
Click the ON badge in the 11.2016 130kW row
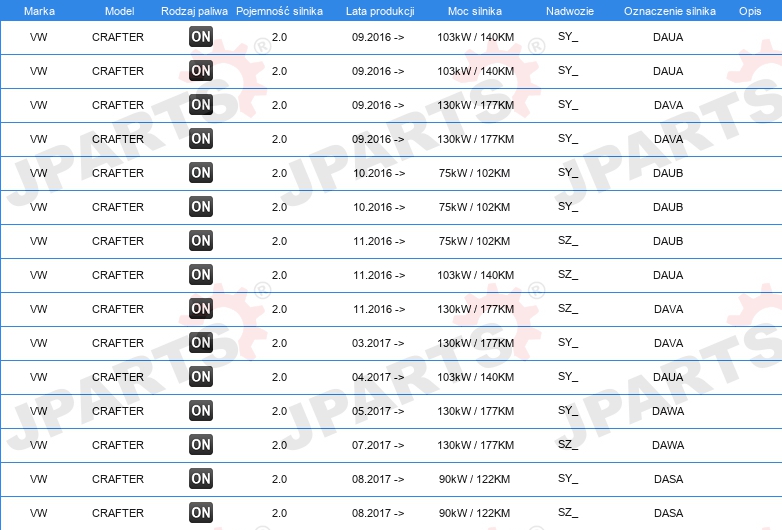tap(201, 308)
